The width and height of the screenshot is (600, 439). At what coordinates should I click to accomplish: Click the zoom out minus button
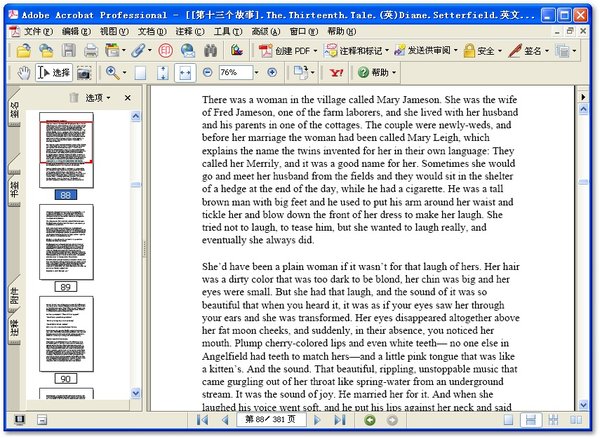(x=207, y=72)
